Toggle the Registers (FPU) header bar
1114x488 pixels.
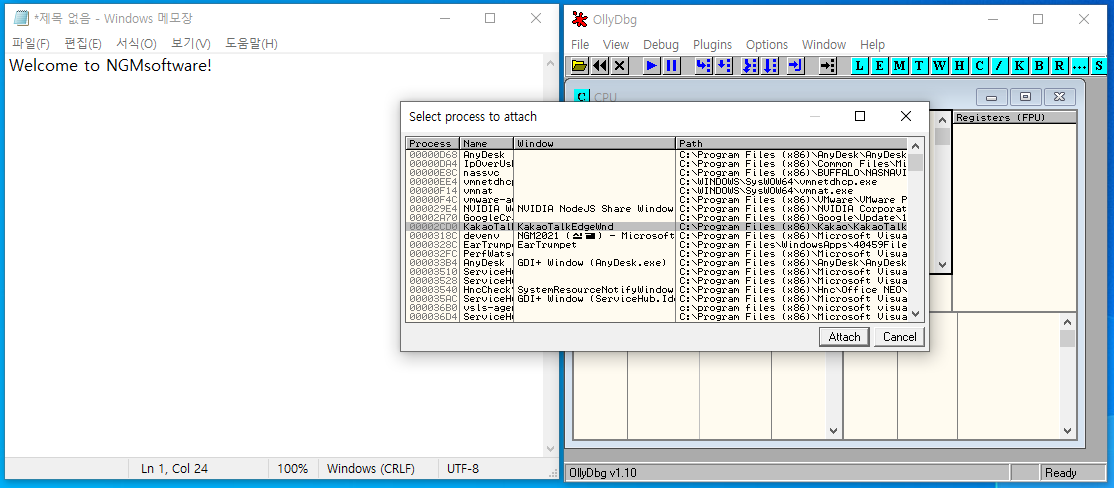1015,118
